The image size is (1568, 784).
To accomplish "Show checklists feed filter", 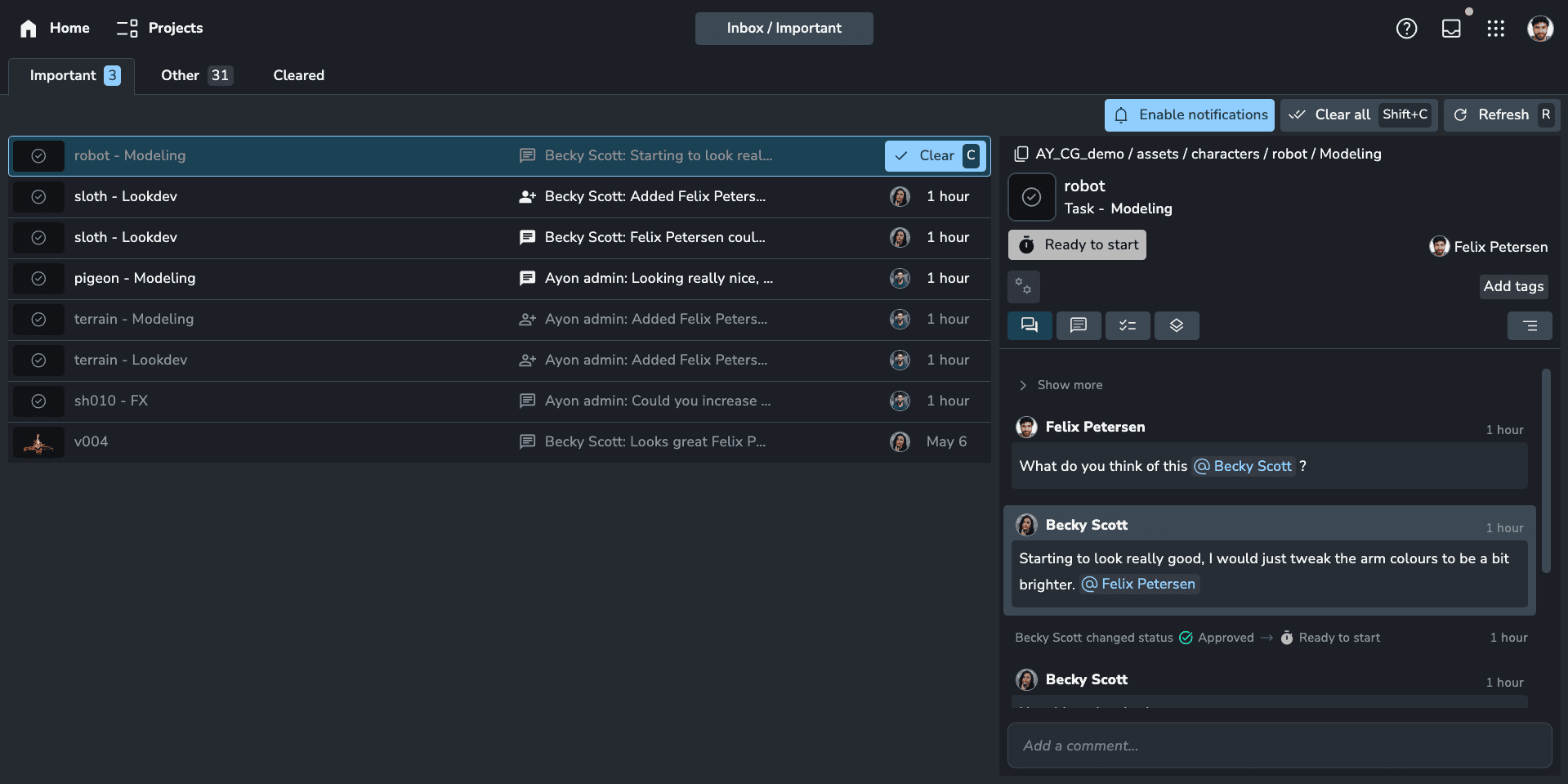I will coord(1128,325).
